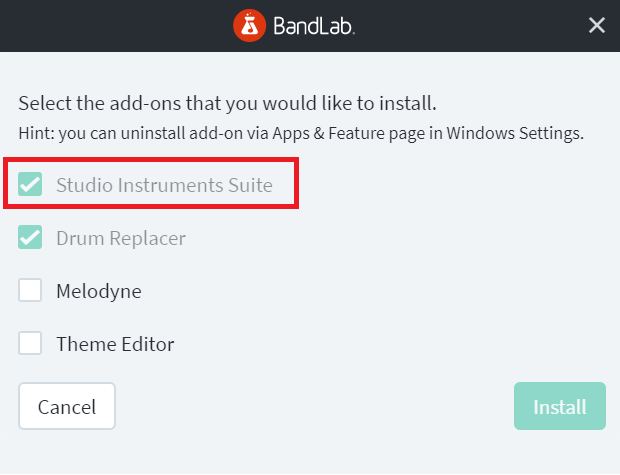Viewport: 620px width, 475px height.
Task: Click the Drum Replacer label text
Action: 121,238
